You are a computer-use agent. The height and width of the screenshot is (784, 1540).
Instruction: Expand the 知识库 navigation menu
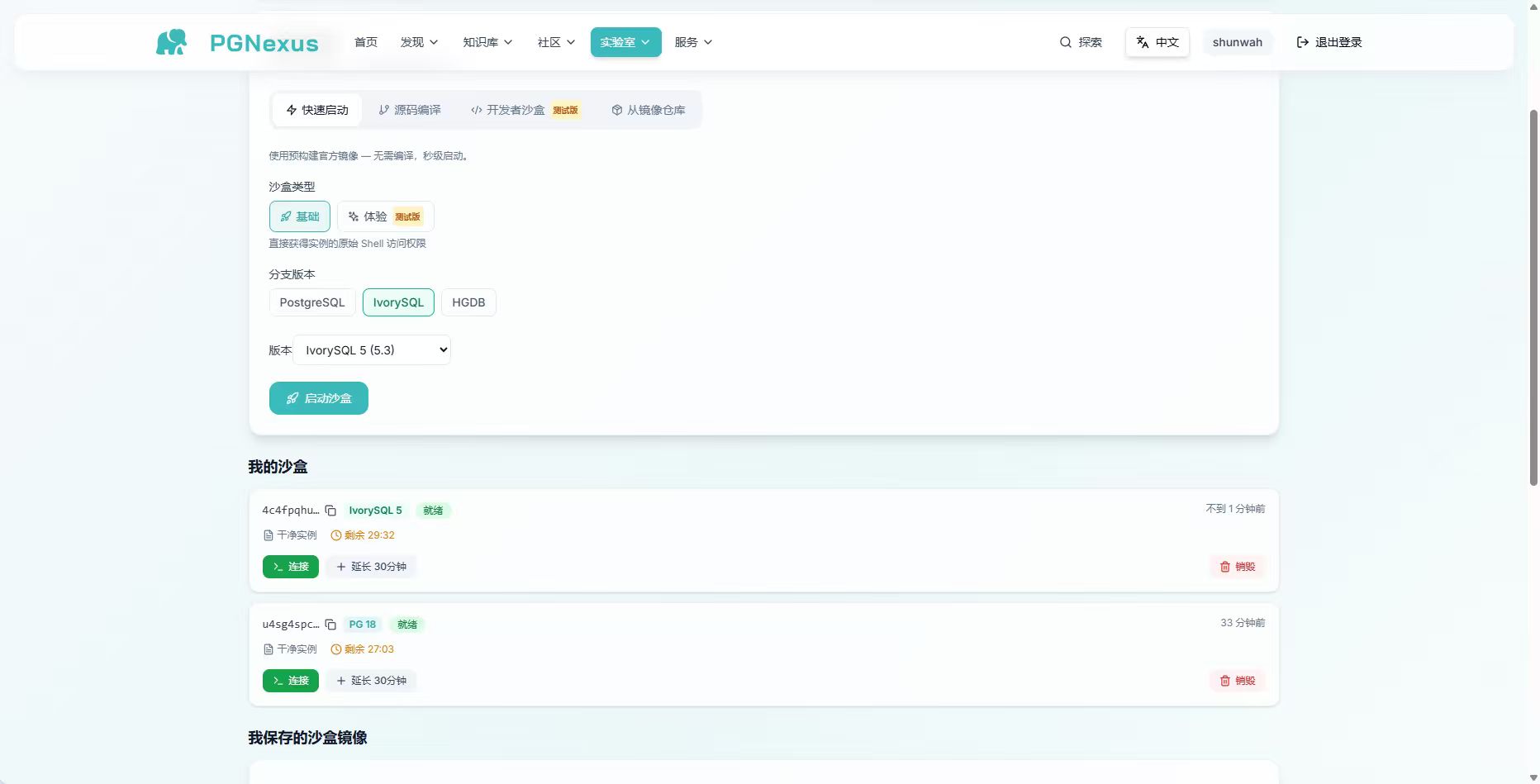[x=487, y=42]
